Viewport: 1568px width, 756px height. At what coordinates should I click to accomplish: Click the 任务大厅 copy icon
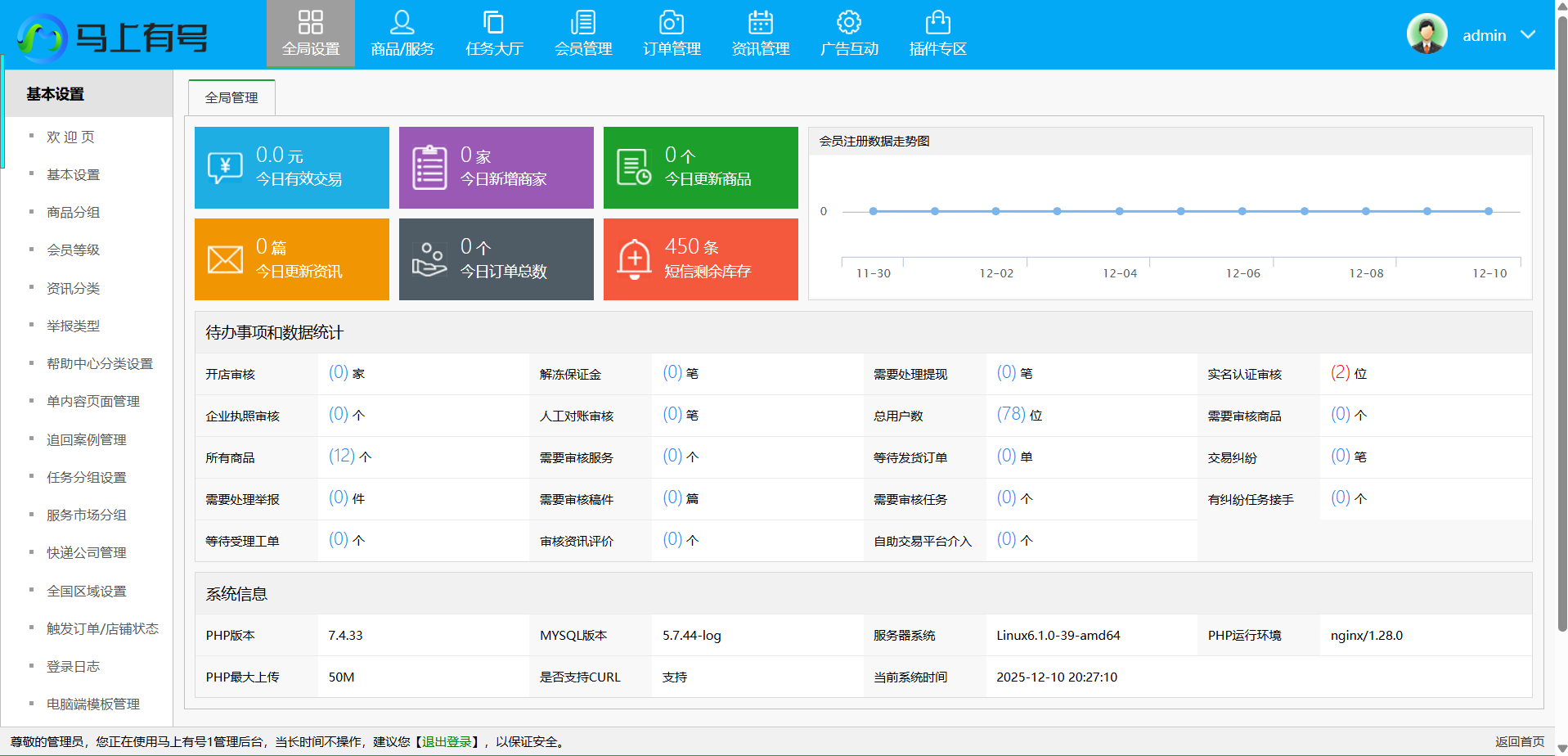pyautogui.click(x=494, y=22)
